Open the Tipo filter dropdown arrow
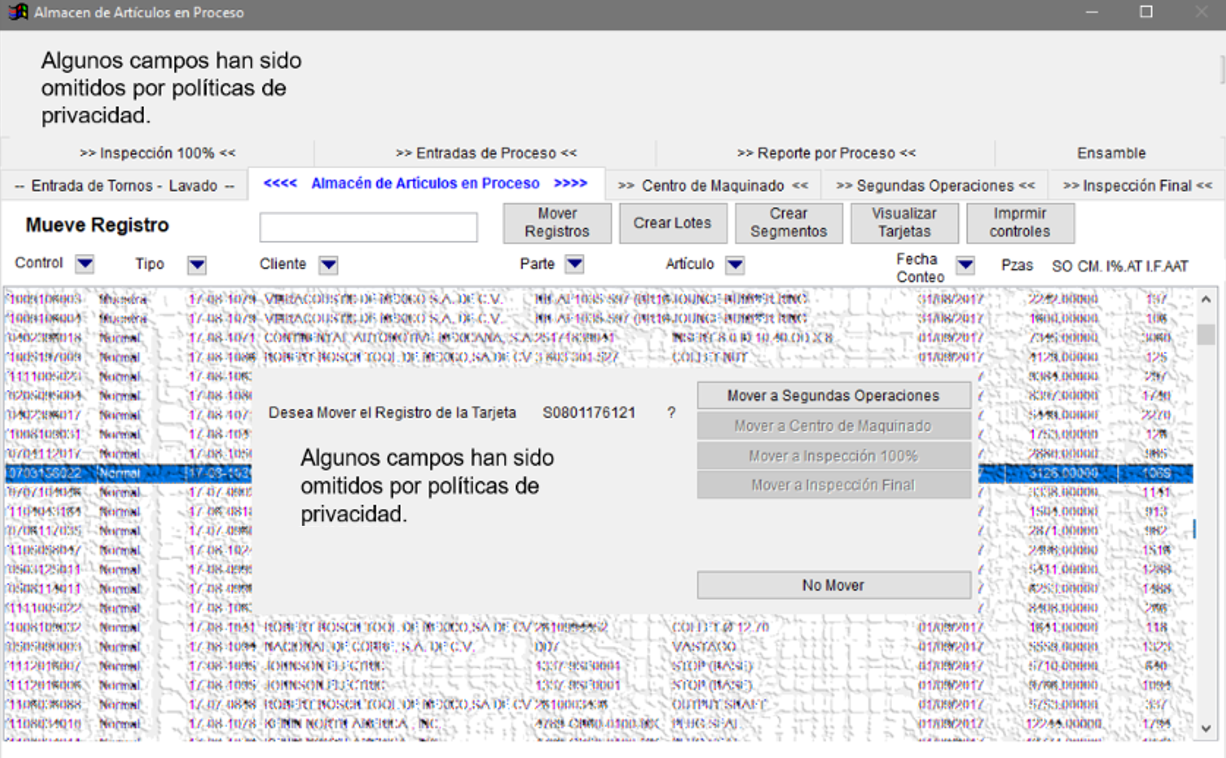The height and width of the screenshot is (758, 1226). (197, 265)
